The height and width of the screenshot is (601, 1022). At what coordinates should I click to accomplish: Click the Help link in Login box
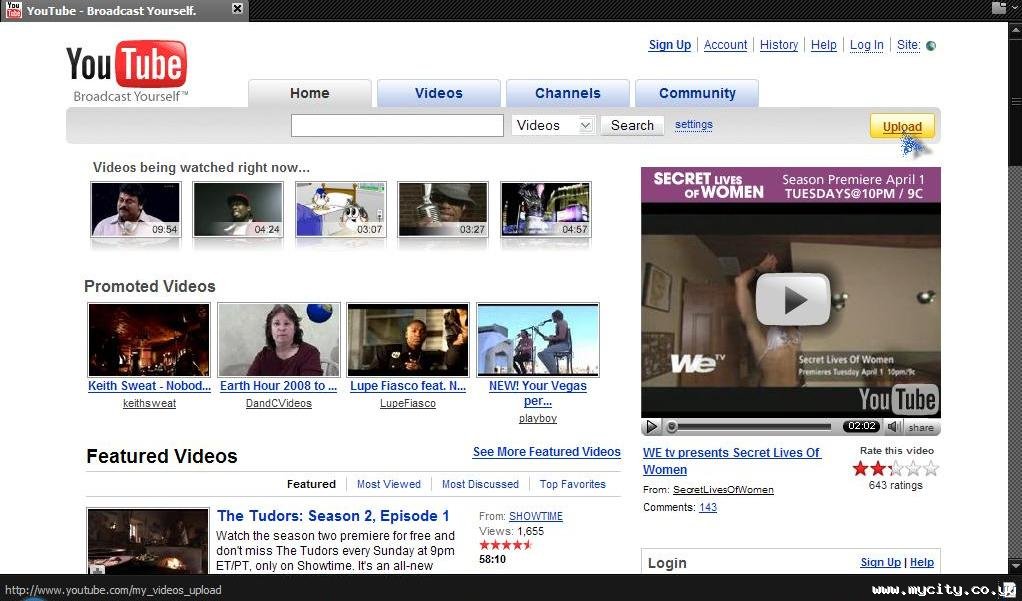922,562
